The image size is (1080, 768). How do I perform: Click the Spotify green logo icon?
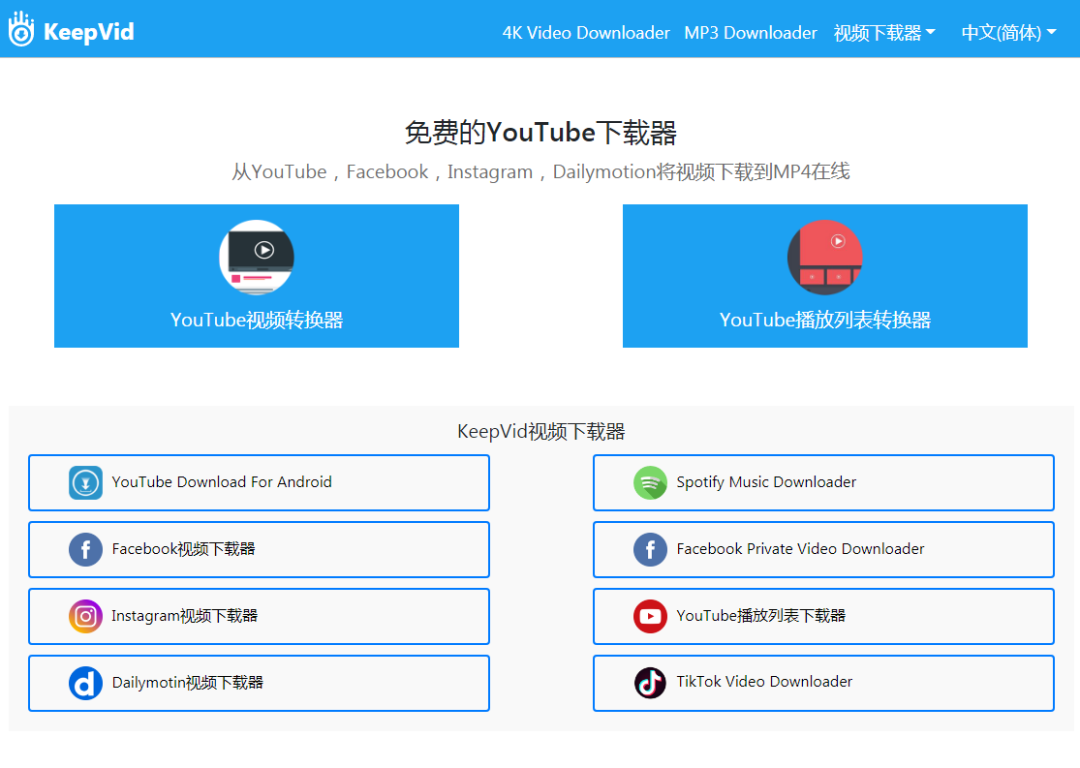click(650, 482)
